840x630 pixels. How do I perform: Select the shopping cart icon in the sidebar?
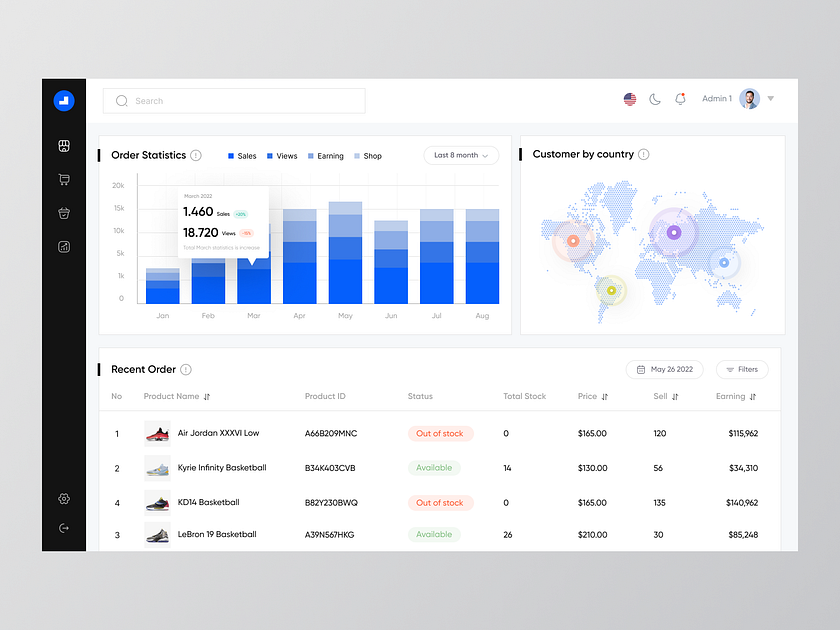63,179
